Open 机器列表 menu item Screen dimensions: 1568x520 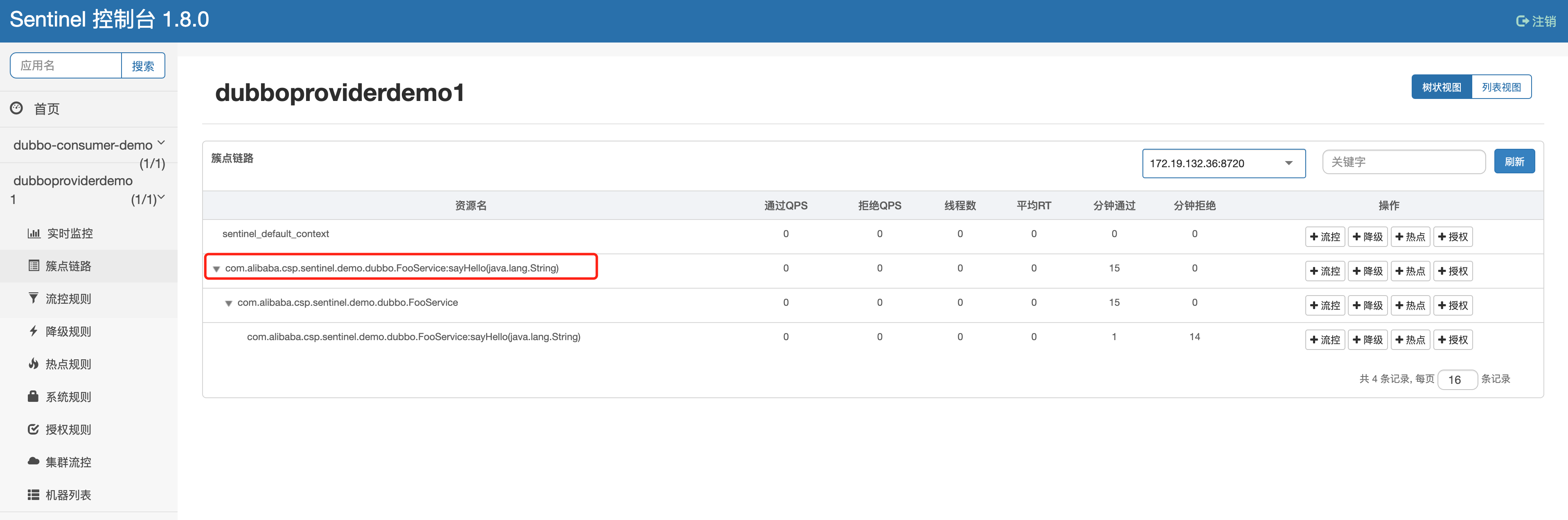(68, 495)
